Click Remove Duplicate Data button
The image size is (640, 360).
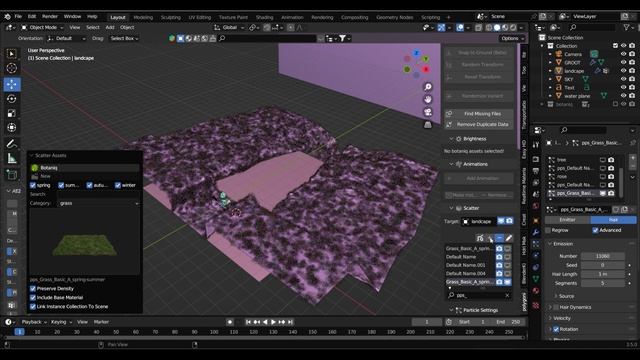pos(479,124)
